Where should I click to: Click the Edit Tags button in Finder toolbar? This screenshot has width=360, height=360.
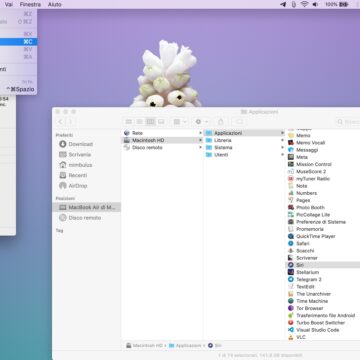[239, 122]
